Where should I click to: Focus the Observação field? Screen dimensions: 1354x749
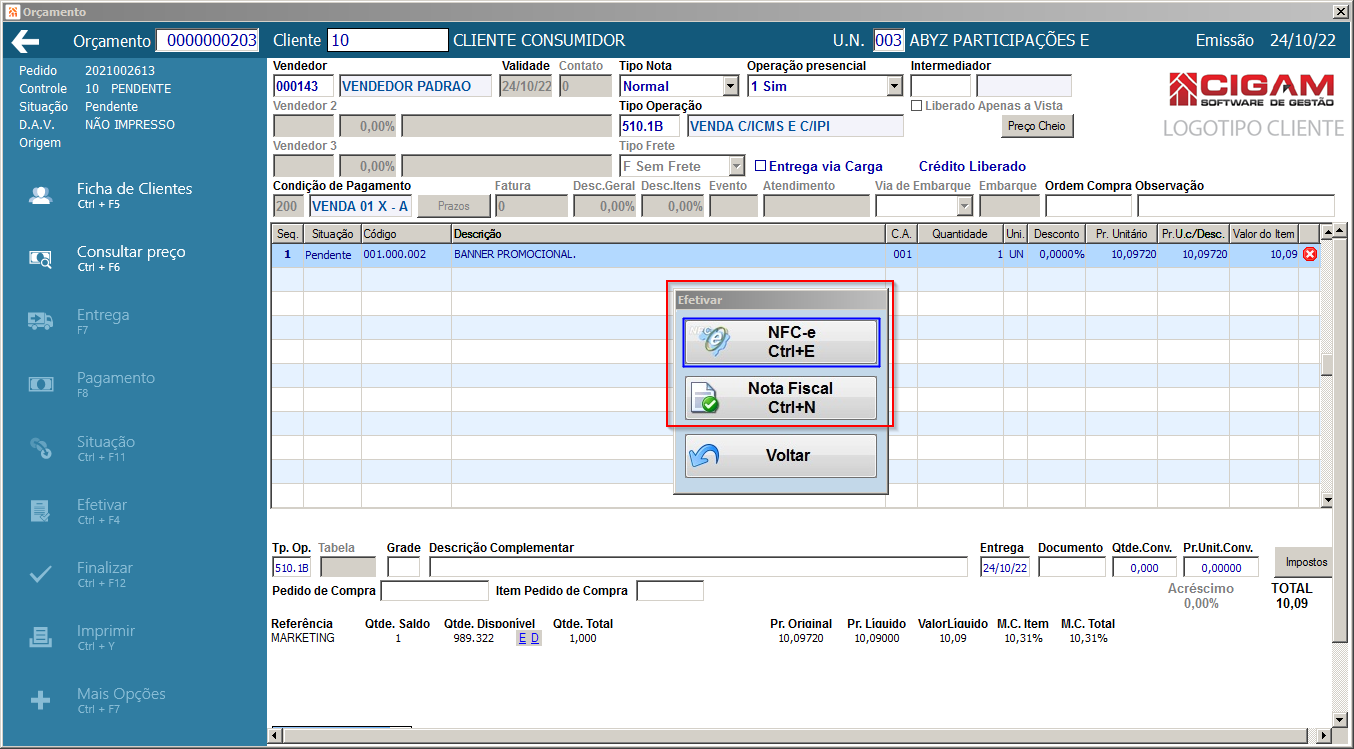[x=1236, y=206]
